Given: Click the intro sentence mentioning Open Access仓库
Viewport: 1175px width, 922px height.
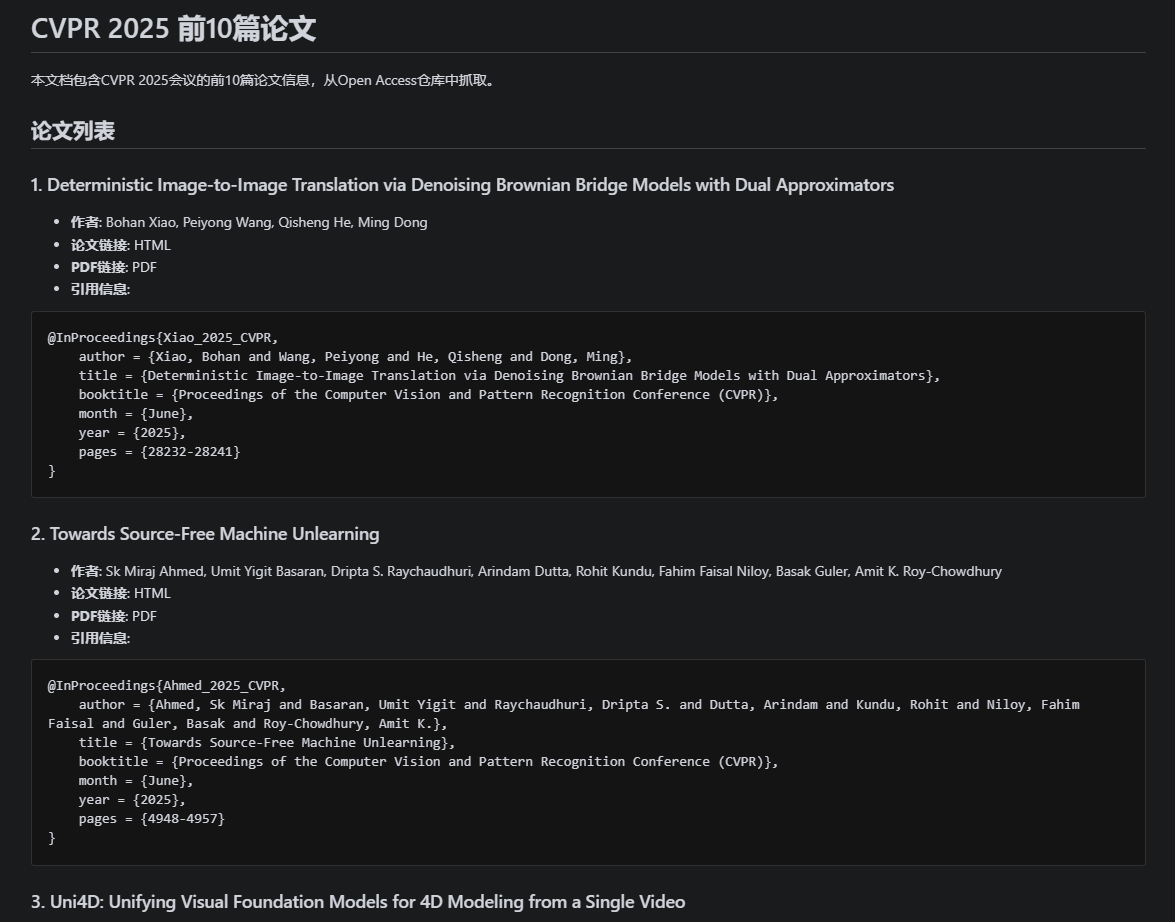Looking at the screenshot, I should point(264,80).
